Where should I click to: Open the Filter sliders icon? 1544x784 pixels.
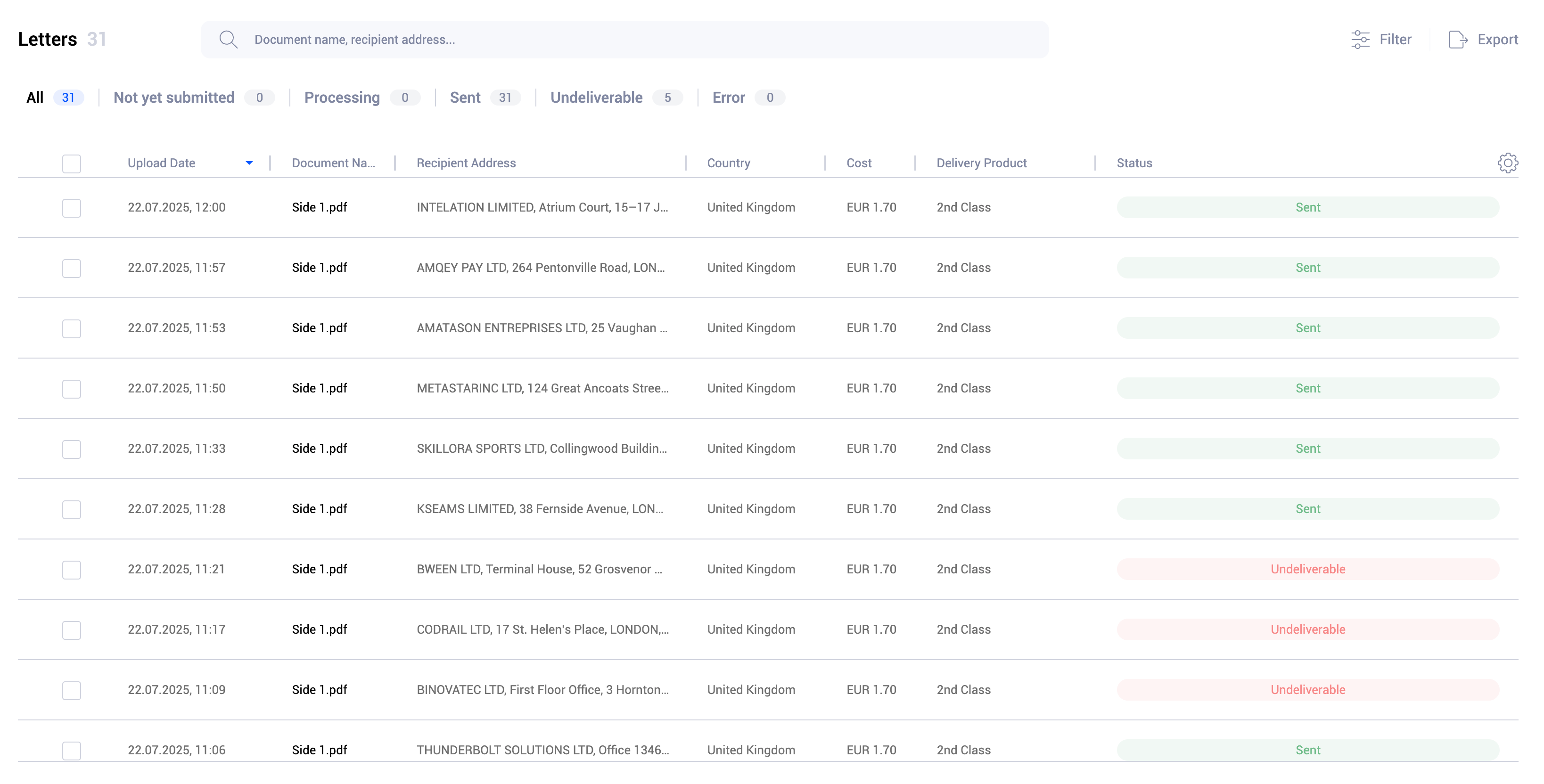(x=1360, y=40)
